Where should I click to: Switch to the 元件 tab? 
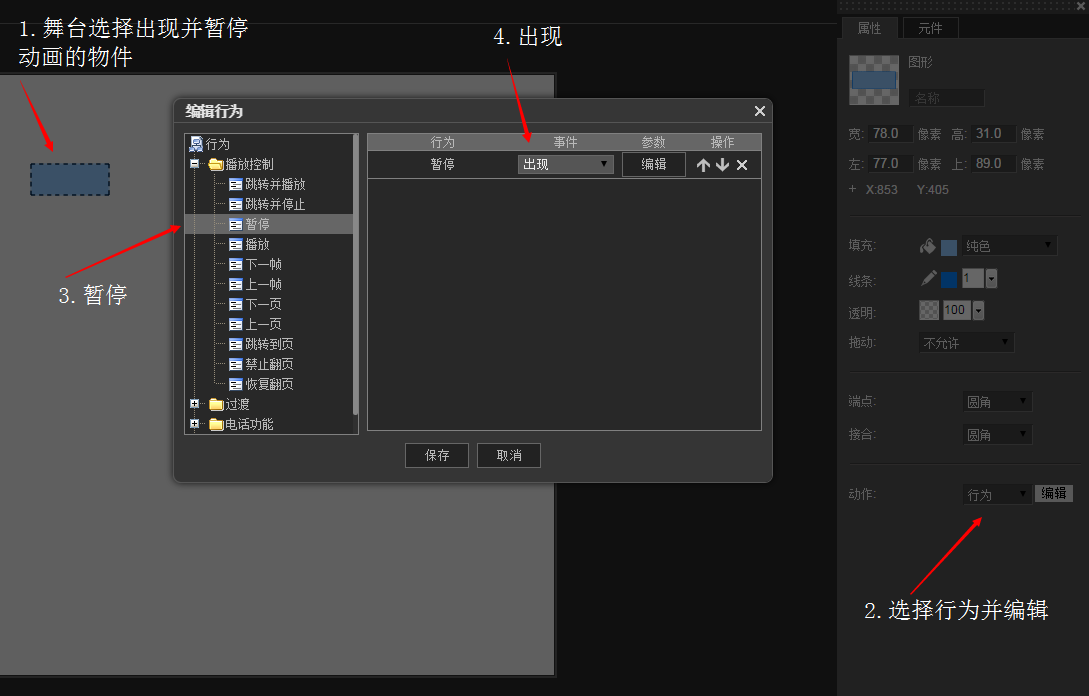[930, 28]
